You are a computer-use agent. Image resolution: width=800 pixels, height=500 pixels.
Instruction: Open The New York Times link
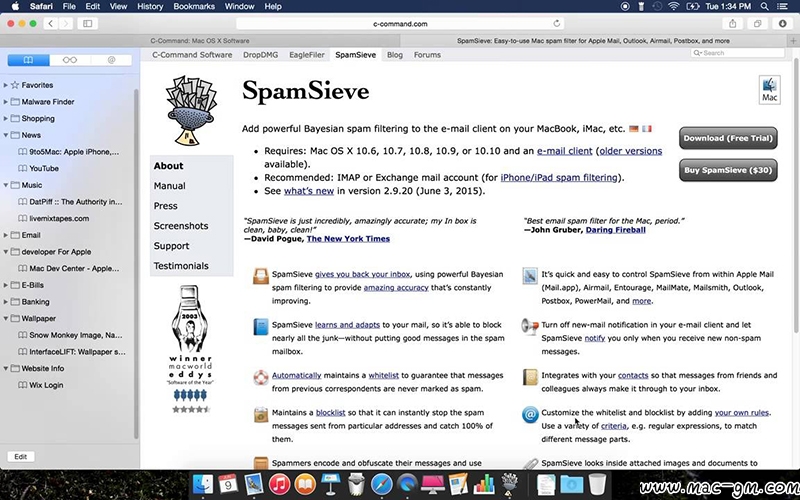click(348, 239)
